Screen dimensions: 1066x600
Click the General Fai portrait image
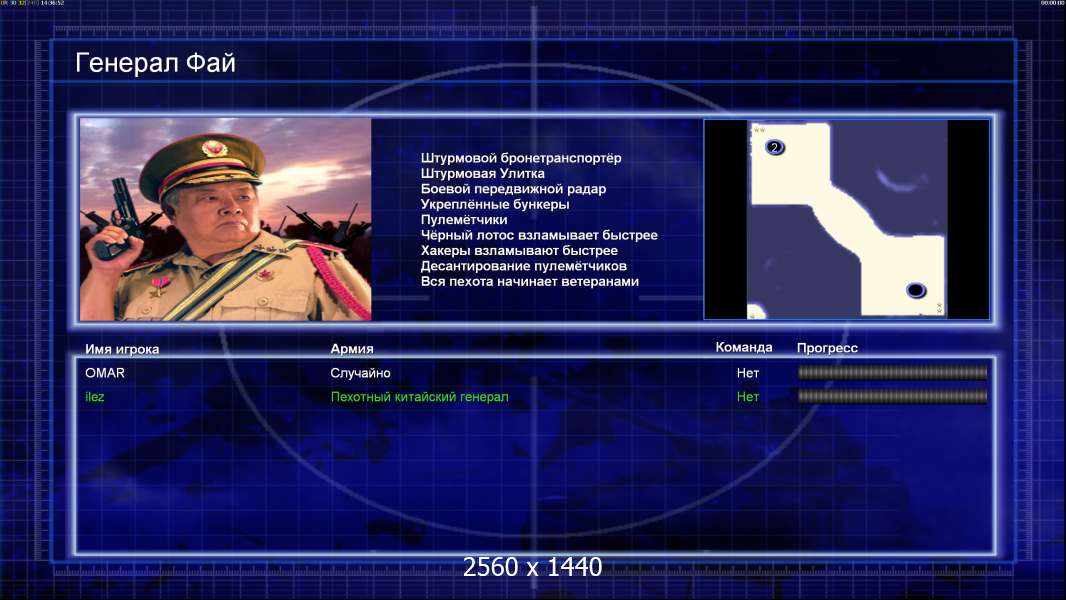click(226, 219)
